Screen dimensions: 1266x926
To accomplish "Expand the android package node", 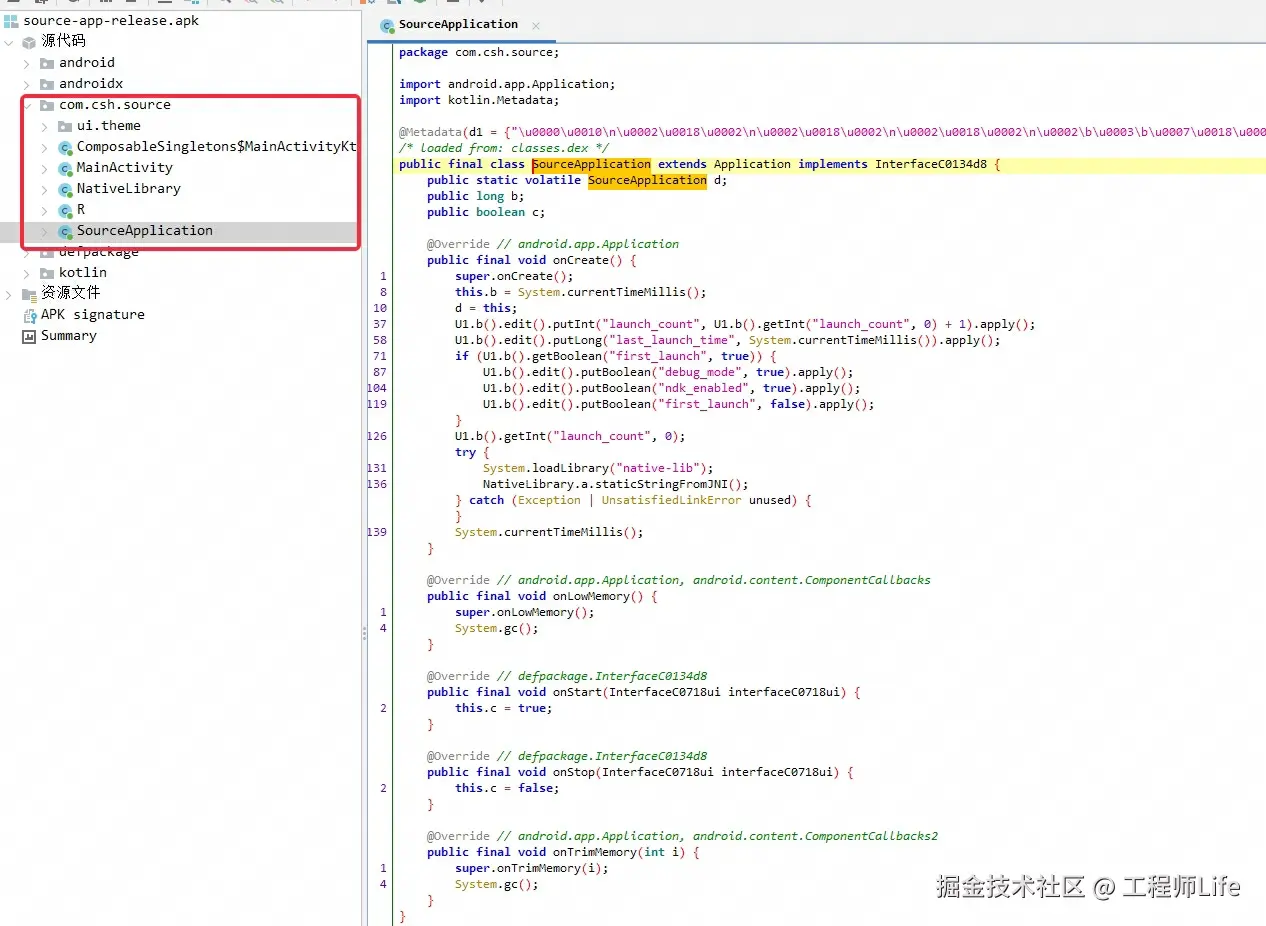I will tap(27, 63).
